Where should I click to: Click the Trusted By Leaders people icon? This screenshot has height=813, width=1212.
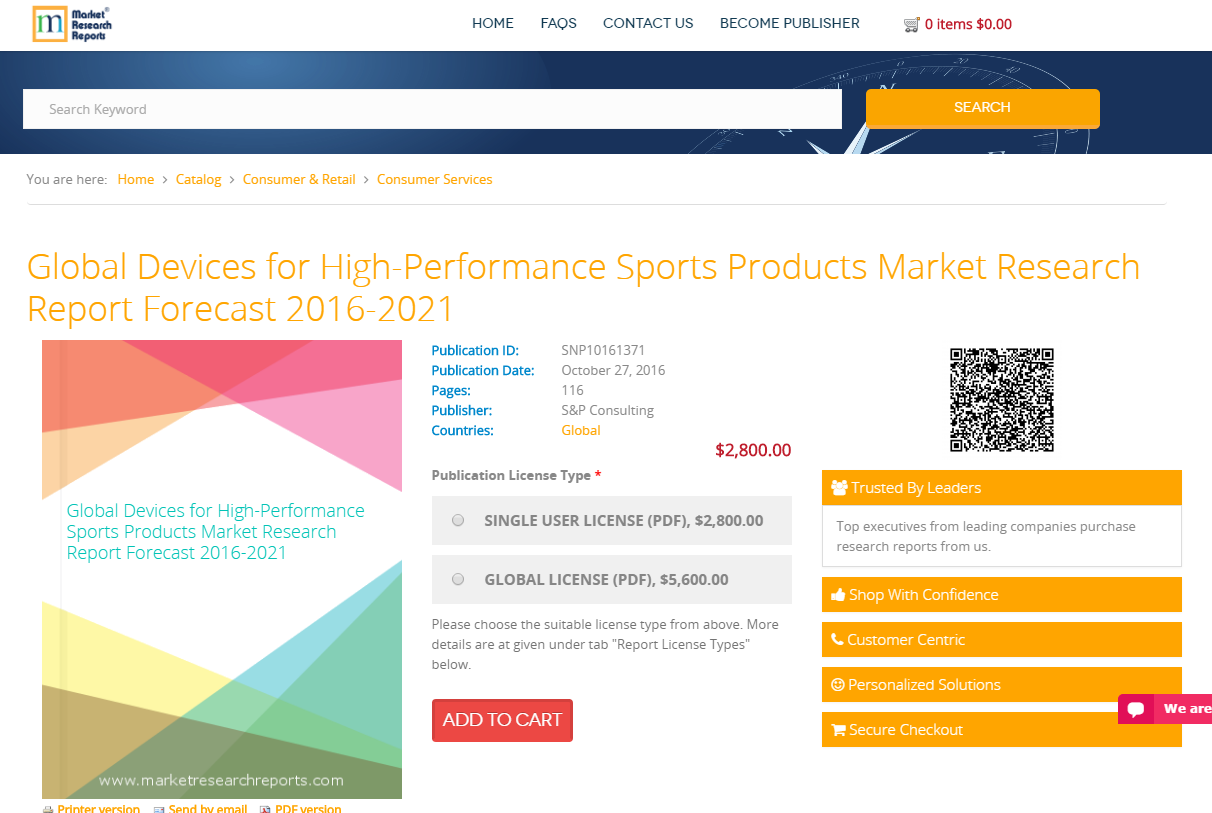pos(839,488)
